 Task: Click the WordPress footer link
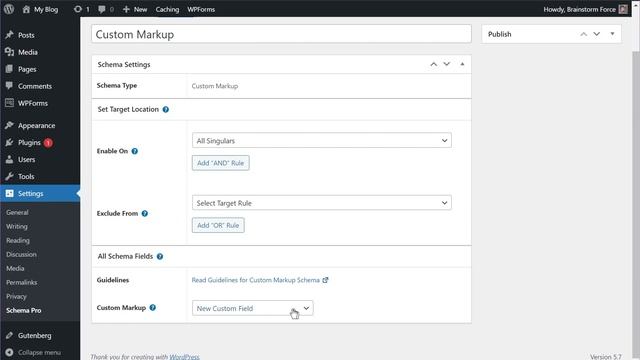tap(184, 357)
